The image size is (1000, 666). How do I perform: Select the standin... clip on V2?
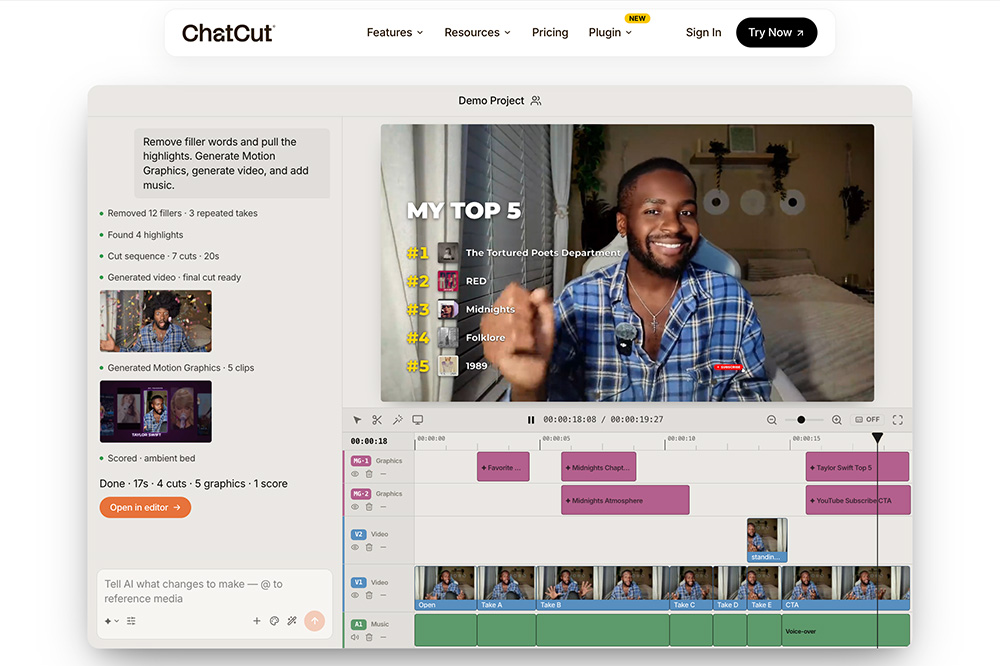(x=767, y=540)
